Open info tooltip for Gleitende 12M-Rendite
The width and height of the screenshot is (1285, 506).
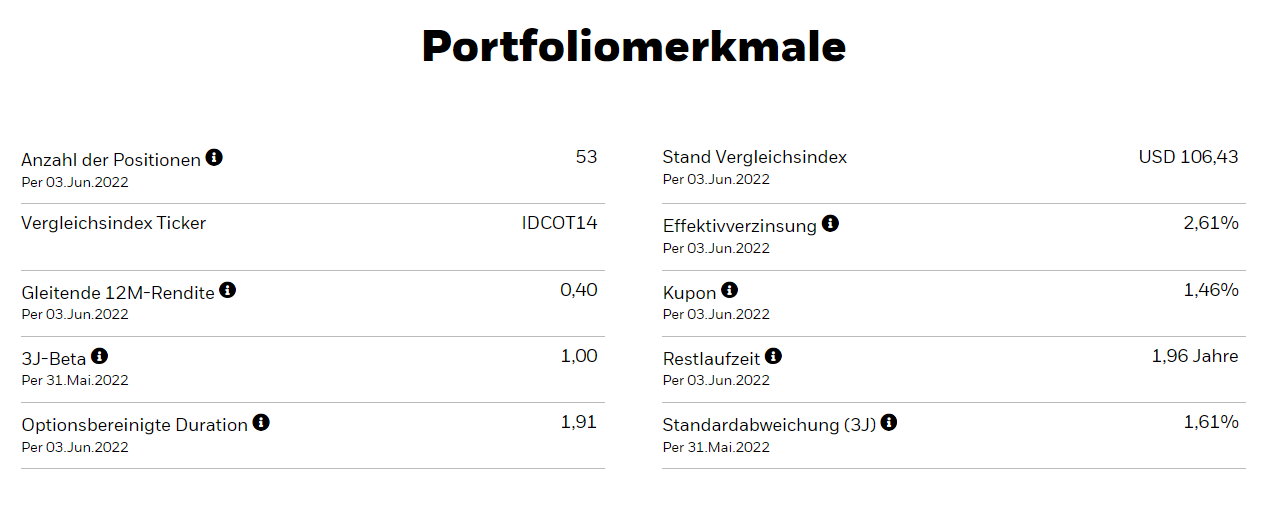click(228, 291)
